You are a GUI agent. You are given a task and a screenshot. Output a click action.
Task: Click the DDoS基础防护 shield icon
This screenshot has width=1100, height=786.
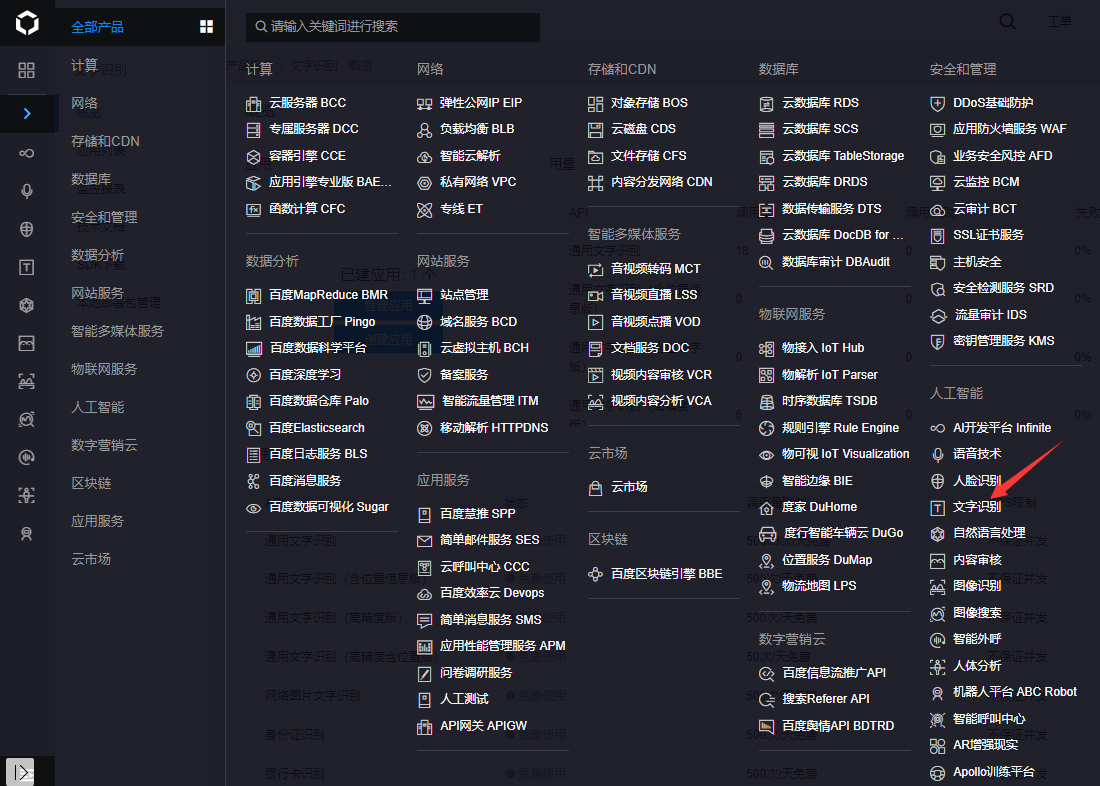pyautogui.click(x=937, y=104)
